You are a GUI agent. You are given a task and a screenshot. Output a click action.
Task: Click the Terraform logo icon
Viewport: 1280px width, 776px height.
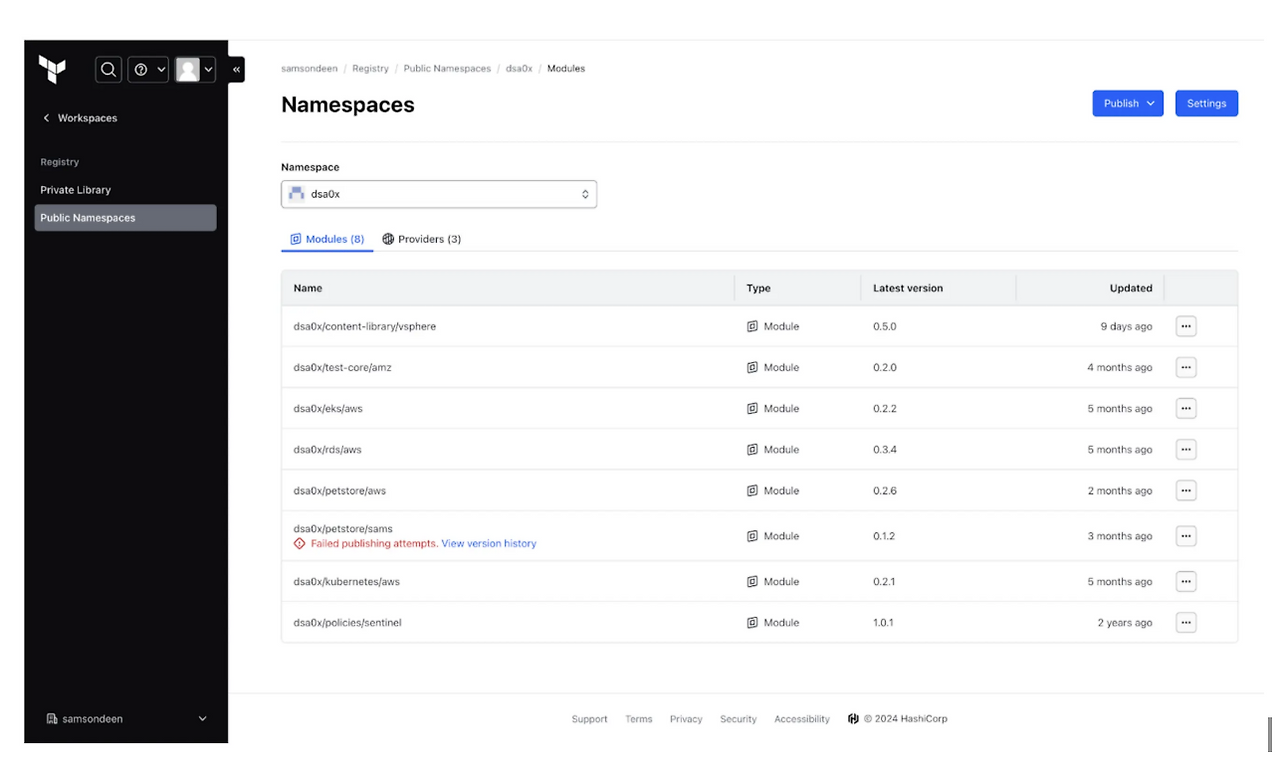(52, 69)
